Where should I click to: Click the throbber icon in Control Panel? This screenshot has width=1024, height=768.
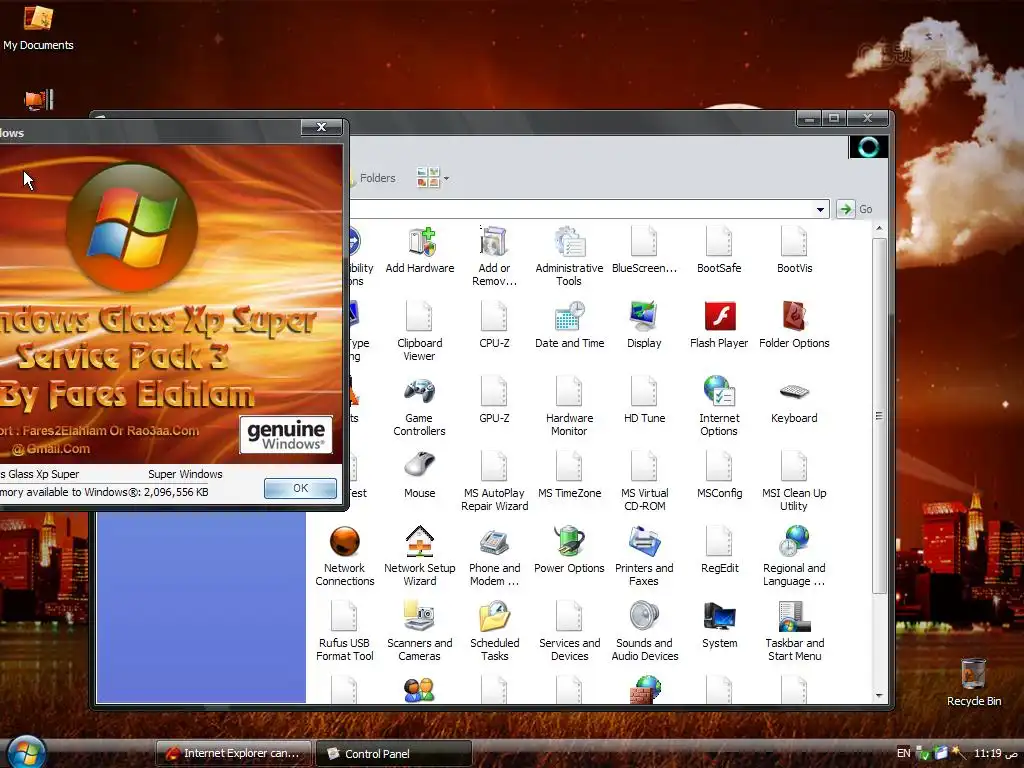pyautogui.click(x=868, y=148)
